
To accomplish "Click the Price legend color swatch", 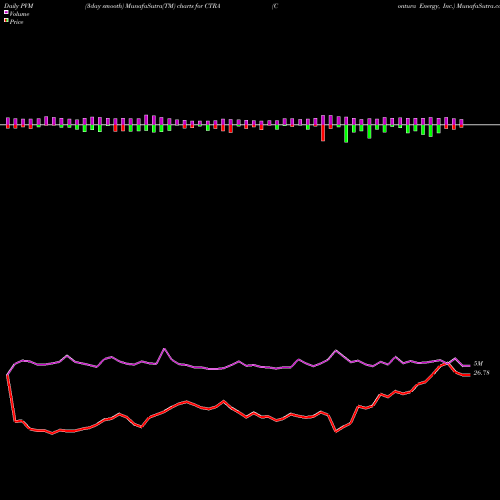I will [x=6, y=21].
